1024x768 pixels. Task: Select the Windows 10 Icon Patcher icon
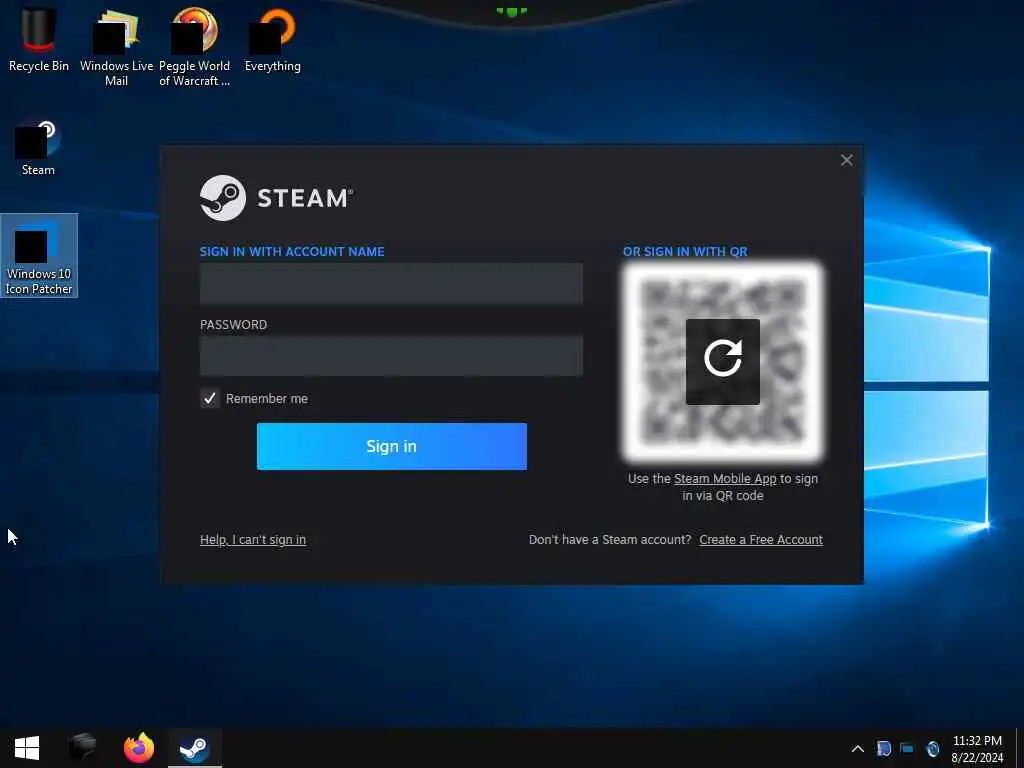click(x=39, y=256)
